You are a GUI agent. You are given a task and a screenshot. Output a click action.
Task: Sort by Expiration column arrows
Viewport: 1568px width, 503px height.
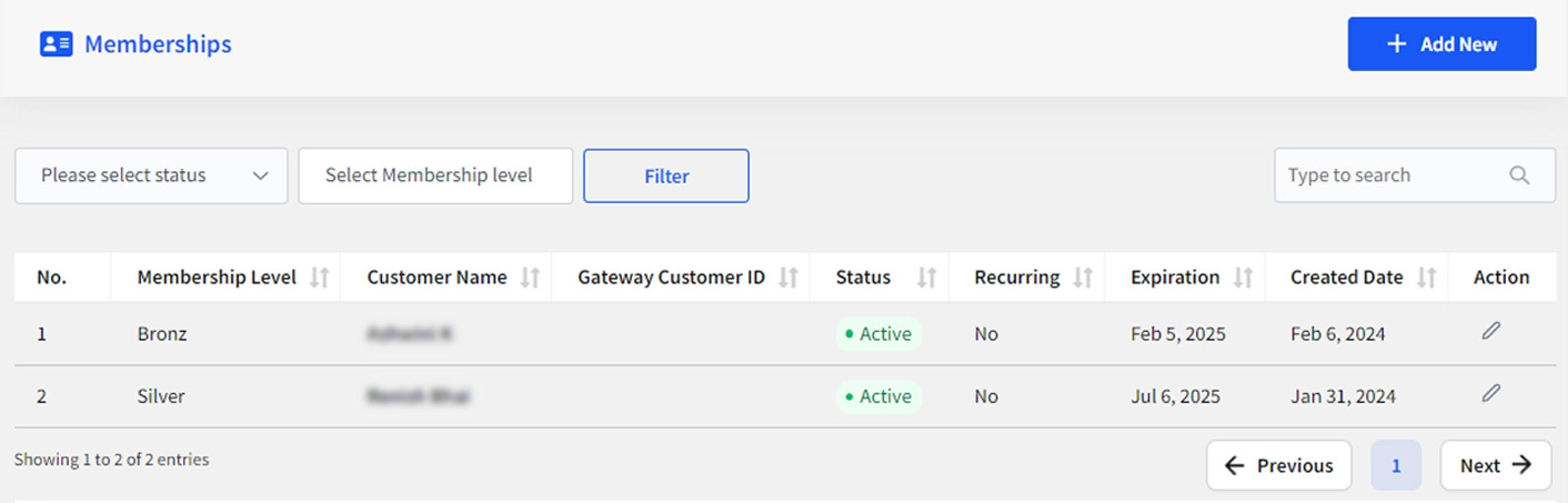[1243, 278]
